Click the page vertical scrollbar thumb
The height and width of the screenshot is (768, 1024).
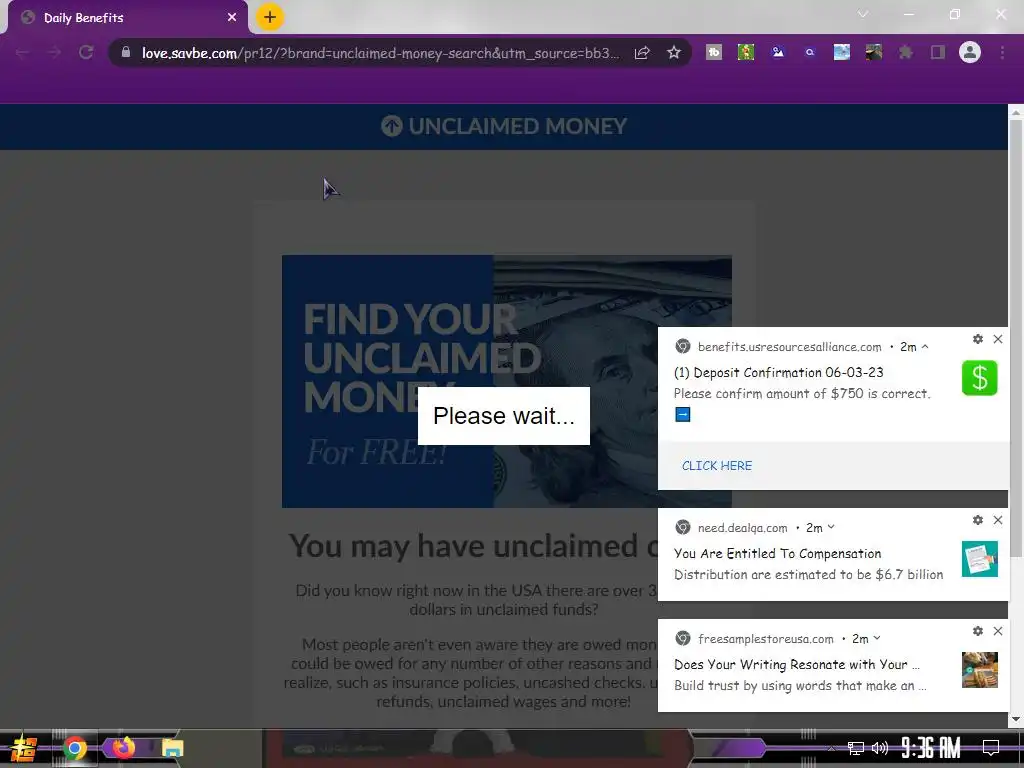tap(1016, 338)
